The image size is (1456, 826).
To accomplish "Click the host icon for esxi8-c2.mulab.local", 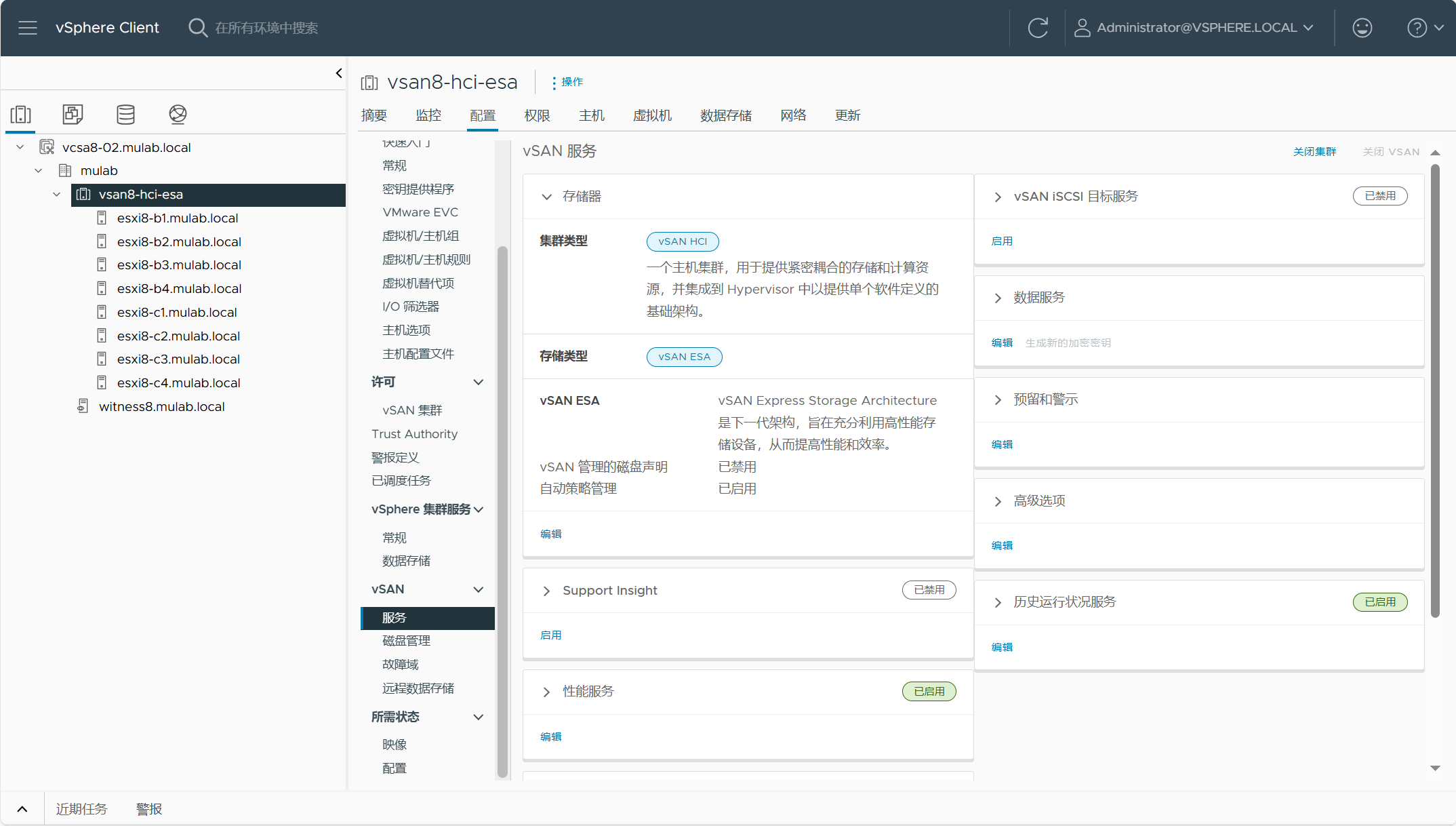I will (x=102, y=336).
